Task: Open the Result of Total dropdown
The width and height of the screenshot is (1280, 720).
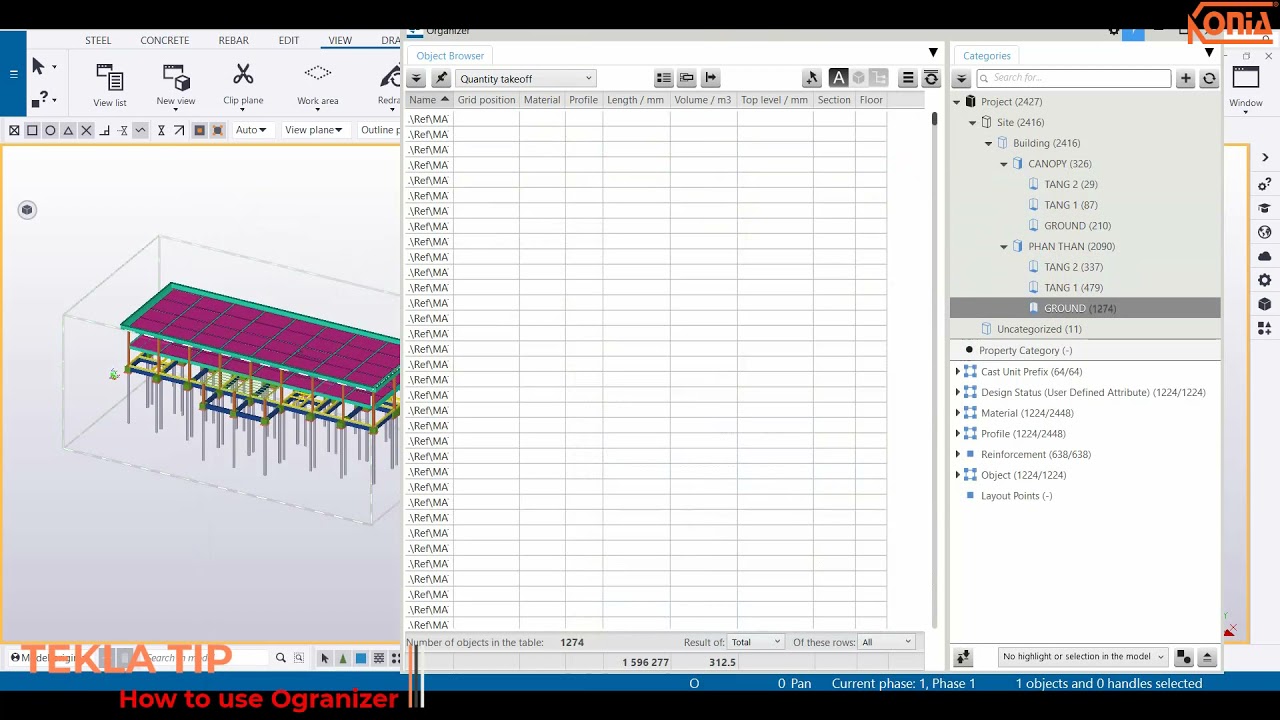Action: (756, 642)
